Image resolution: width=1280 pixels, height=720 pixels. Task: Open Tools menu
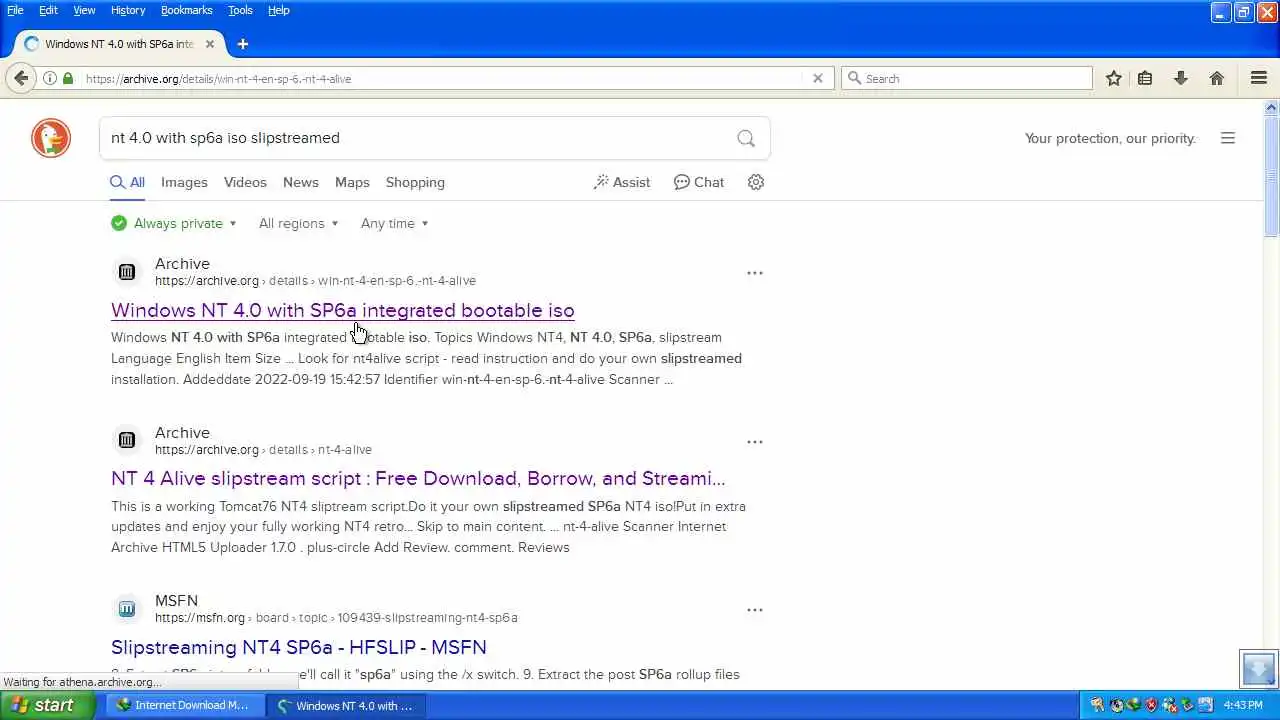click(x=240, y=10)
